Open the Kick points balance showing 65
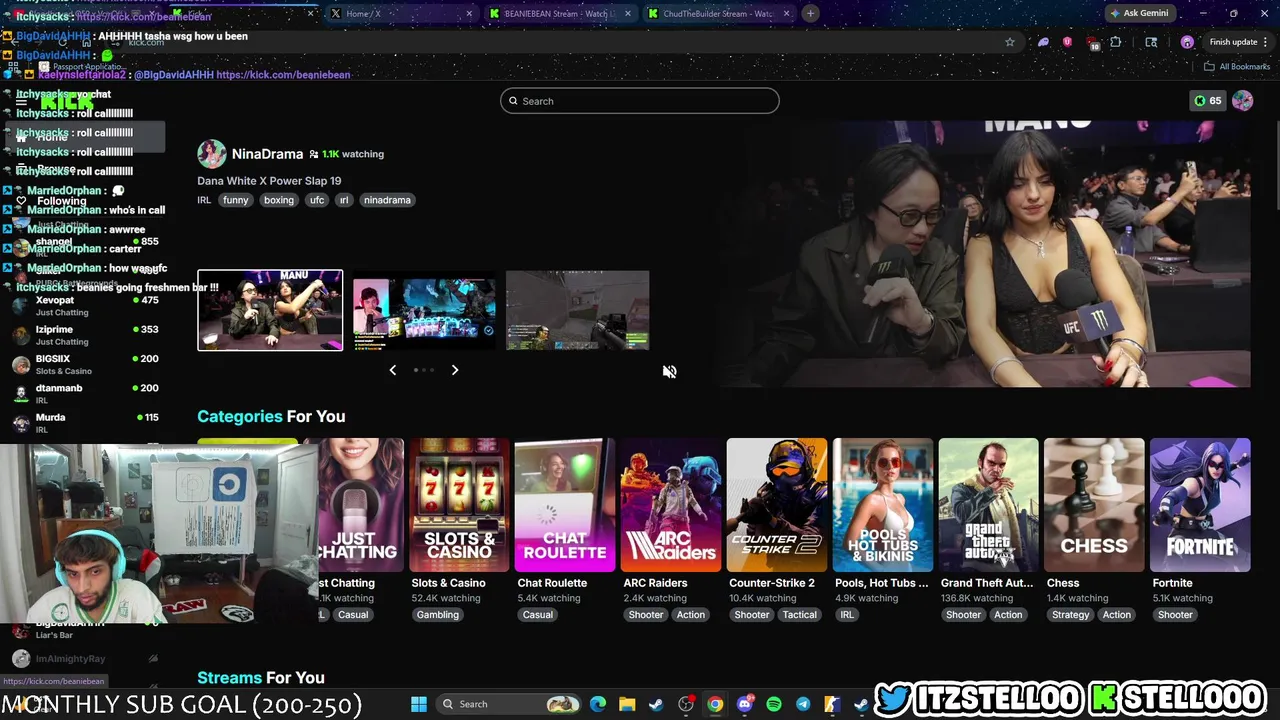 [x=1207, y=100]
